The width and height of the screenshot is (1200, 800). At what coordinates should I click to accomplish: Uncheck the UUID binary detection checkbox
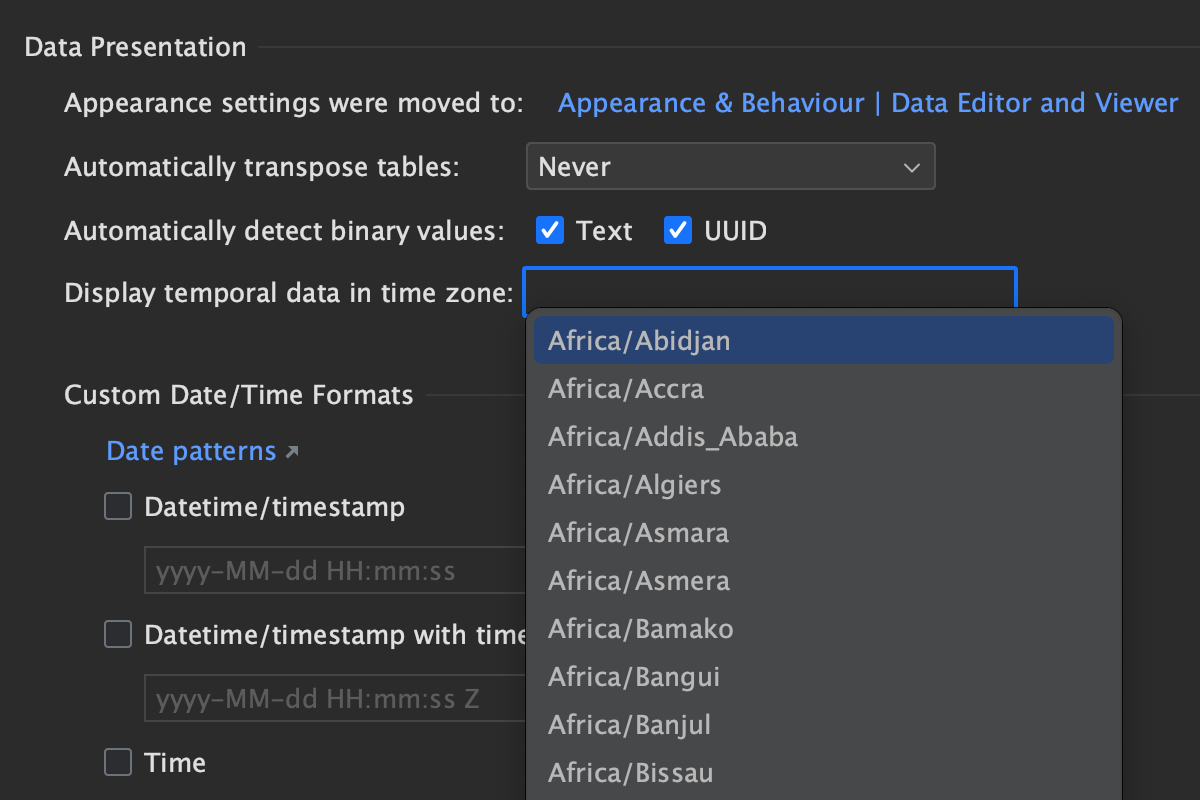pyautogui.click(x=678, y=231)
